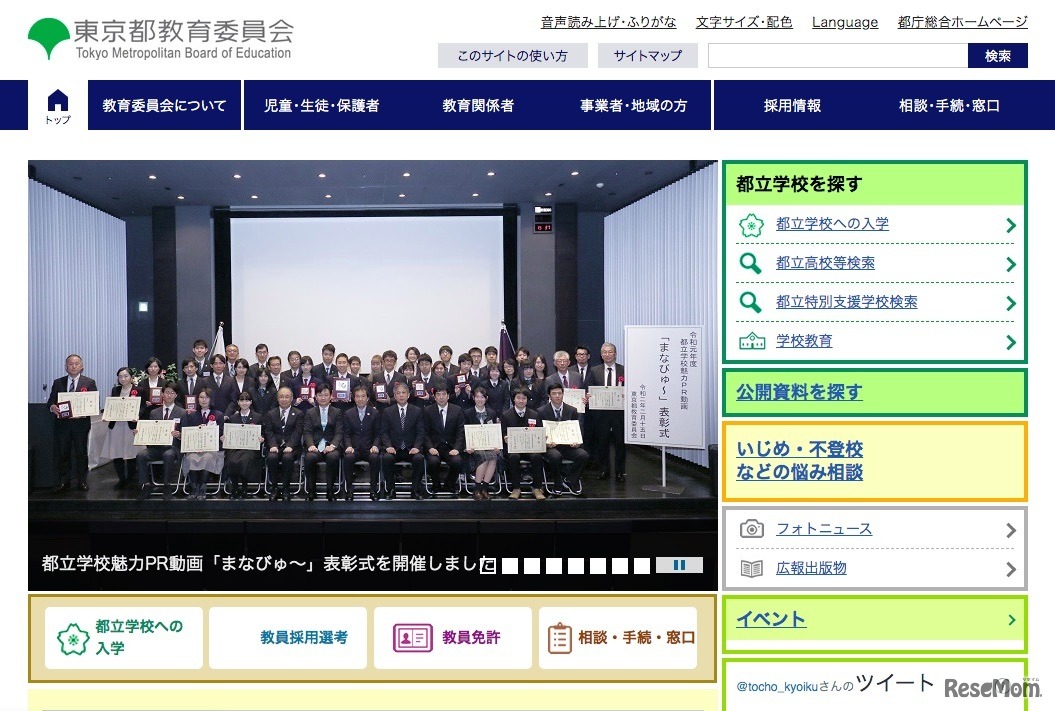Click the open-book icon beside 広報出版物
Image resolution: width=1055 pixels, height=711 pixels.
pos(751,568)
